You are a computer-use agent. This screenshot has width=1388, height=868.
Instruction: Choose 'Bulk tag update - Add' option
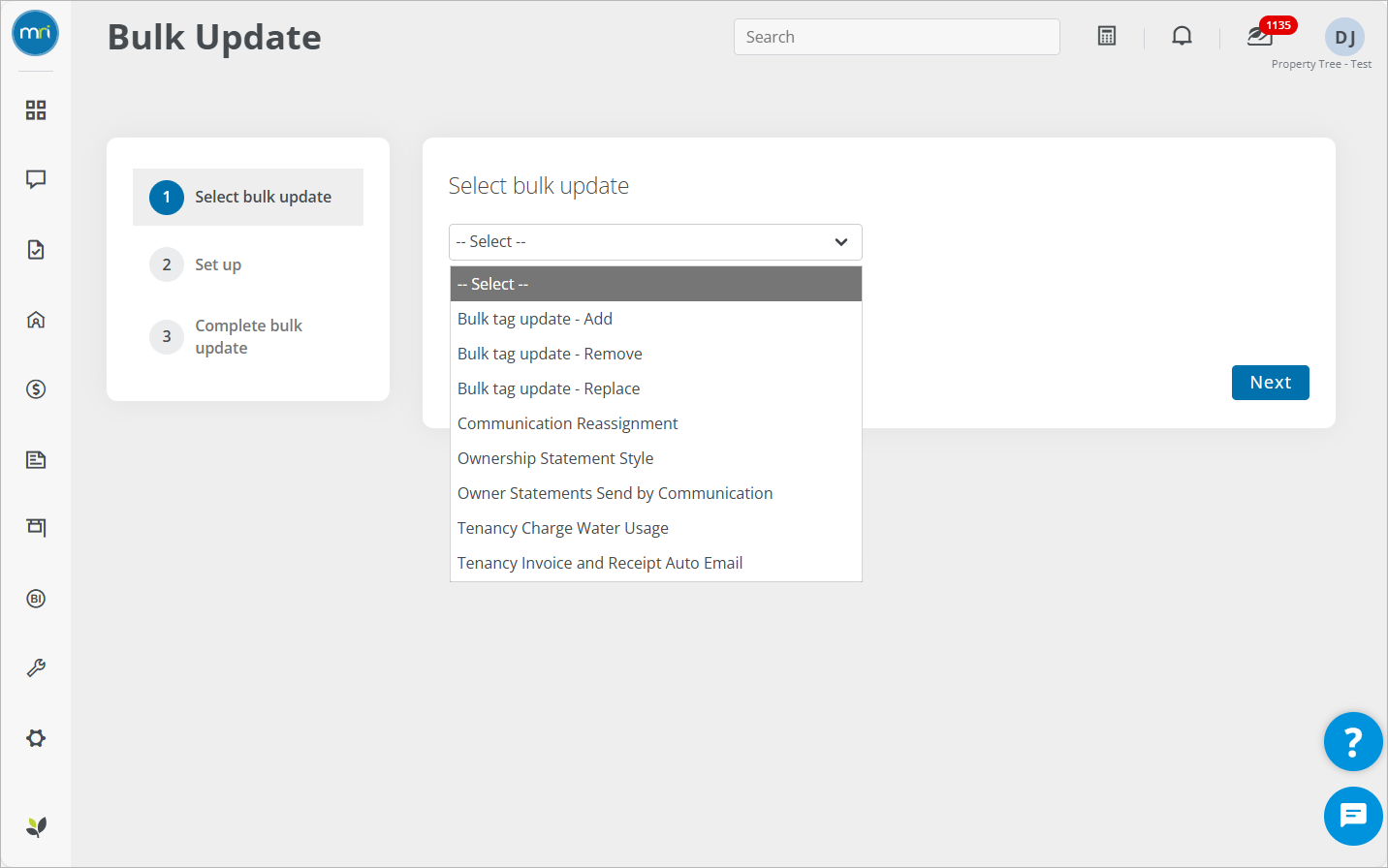pyautogui.click(x=656, y=319)
